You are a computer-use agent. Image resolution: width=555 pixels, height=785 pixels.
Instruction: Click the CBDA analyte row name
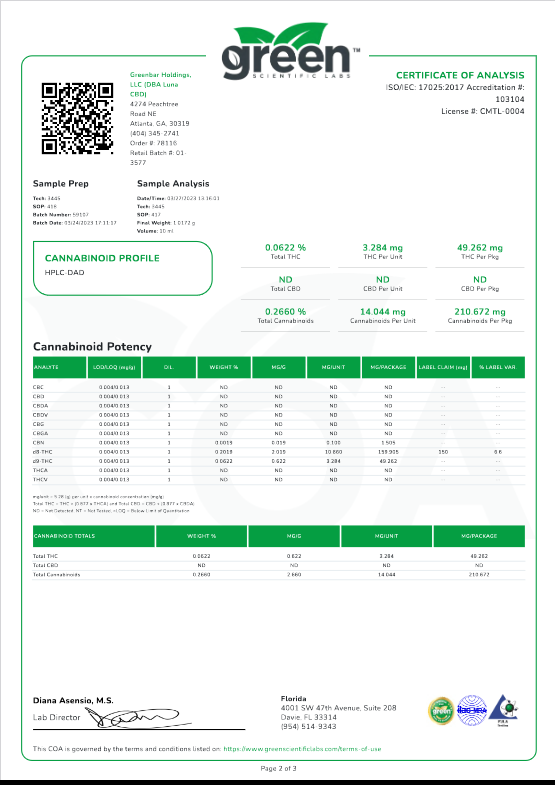tap(41, 406)
